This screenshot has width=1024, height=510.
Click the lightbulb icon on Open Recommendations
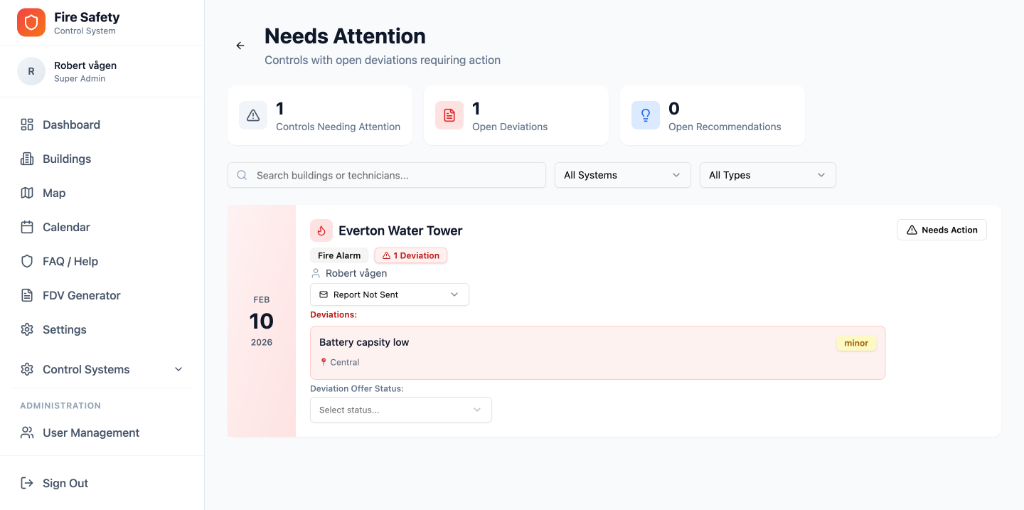tap(645, 116)
